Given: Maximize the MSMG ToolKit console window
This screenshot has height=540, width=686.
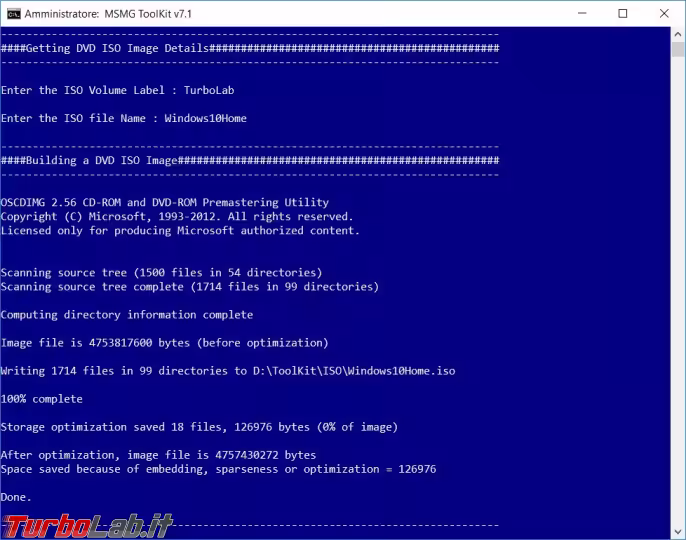Looking at the screenshot, I should (623, 14).
